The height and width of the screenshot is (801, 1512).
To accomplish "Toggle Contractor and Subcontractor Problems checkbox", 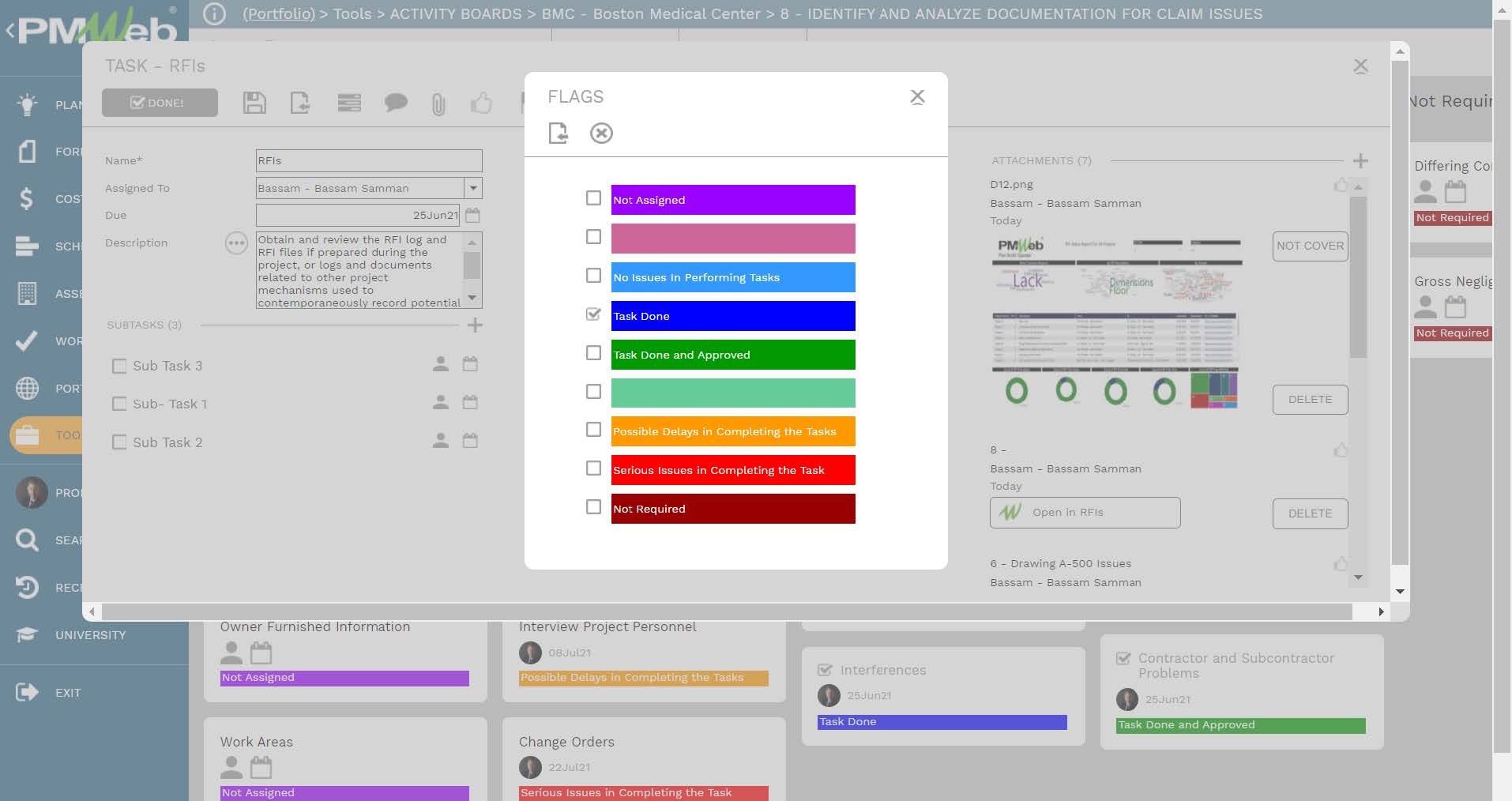I will [x=1123, y=658].
